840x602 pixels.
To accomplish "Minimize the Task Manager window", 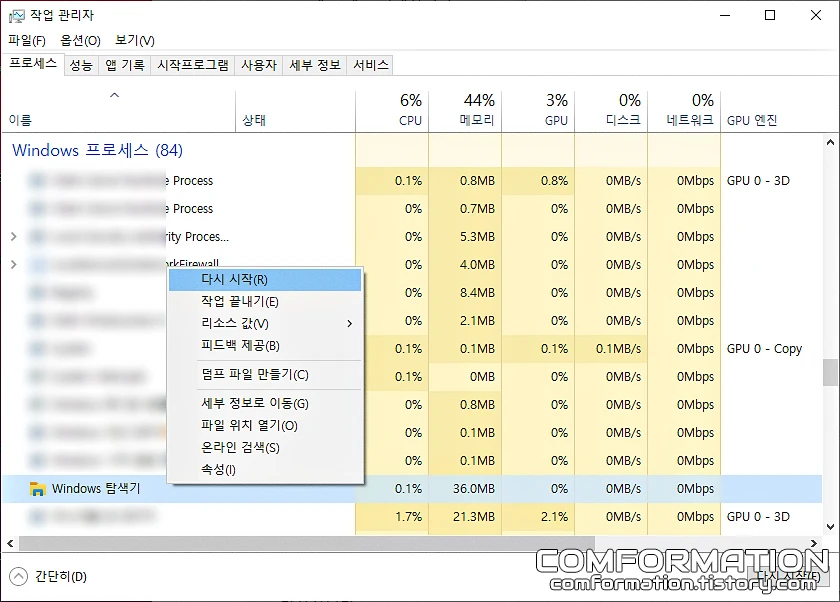I will tap(725, 15).
